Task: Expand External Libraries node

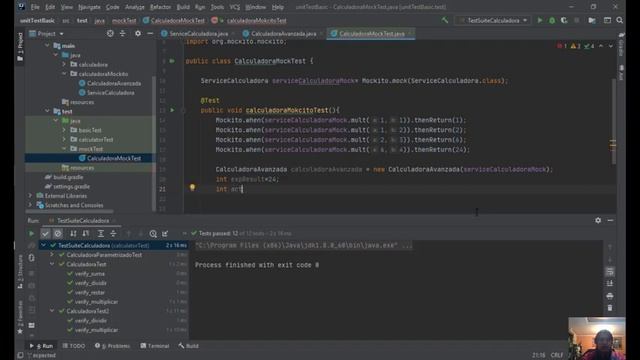Action: [30, 196]
